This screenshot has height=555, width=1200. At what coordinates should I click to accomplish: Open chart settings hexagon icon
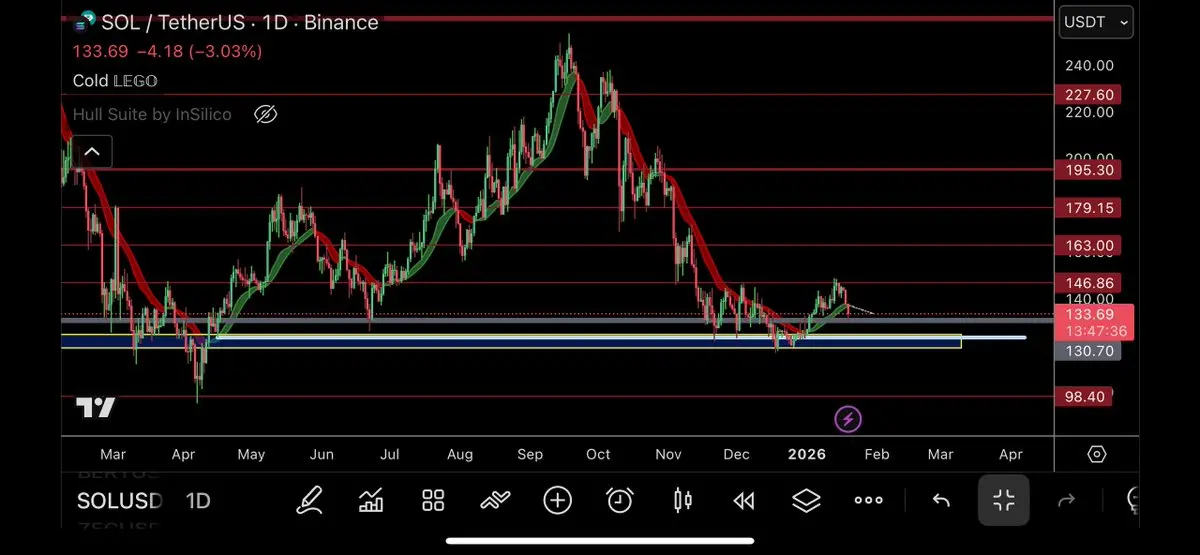(1097, 454)
